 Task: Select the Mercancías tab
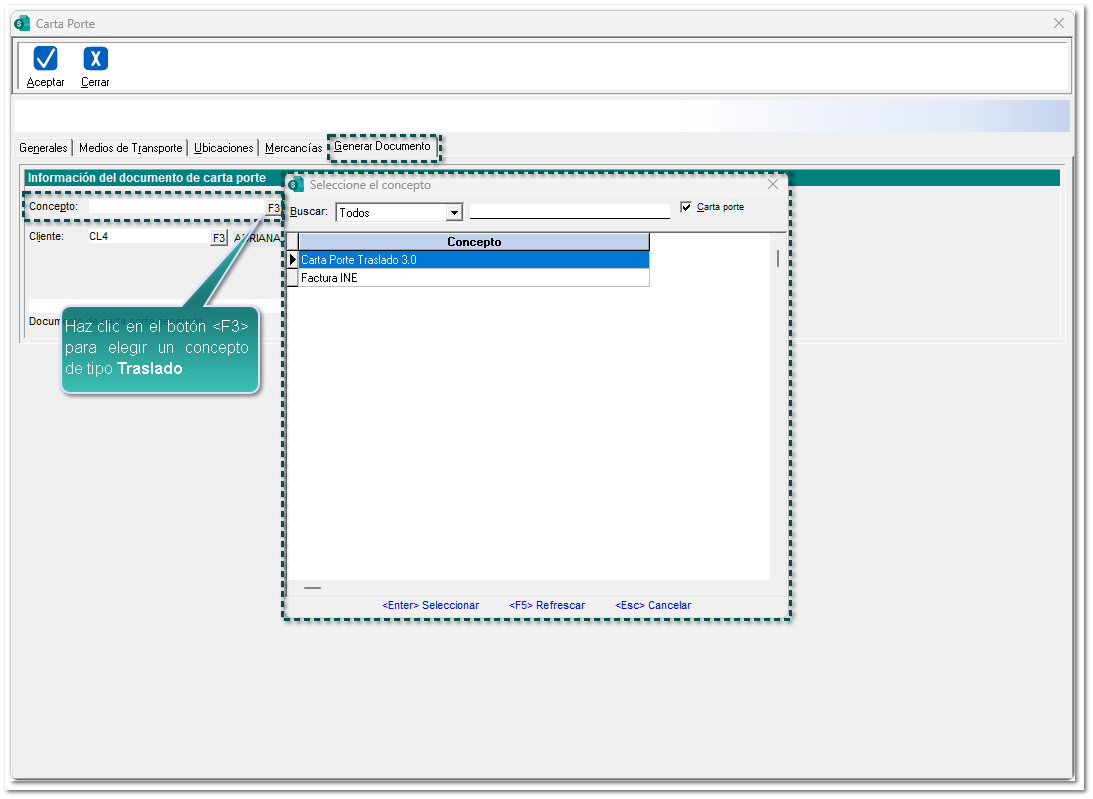(x=293, y=148)
